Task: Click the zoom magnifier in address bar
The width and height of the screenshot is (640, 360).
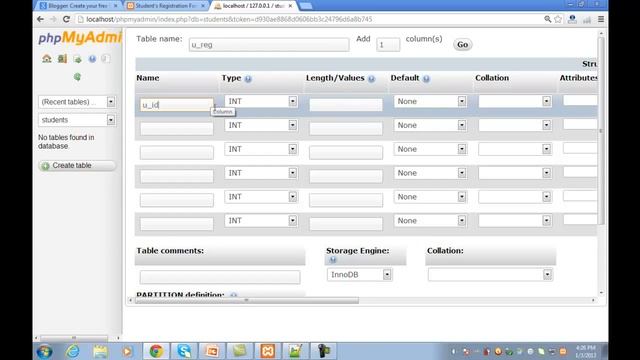Action: point(547,19)
